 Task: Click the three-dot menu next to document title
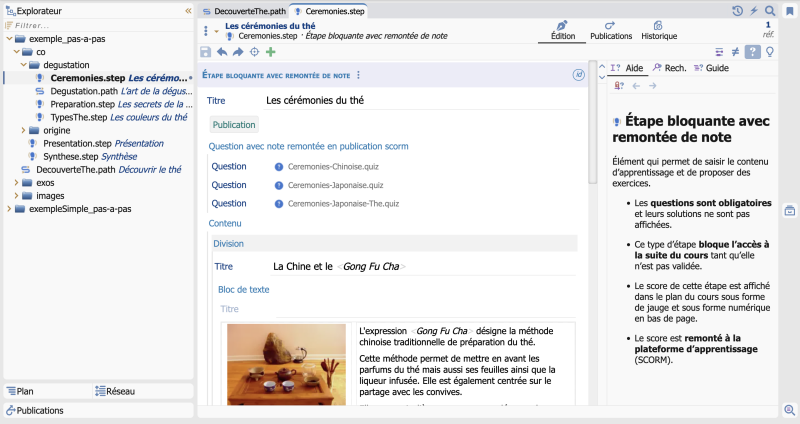click(206, 31)
